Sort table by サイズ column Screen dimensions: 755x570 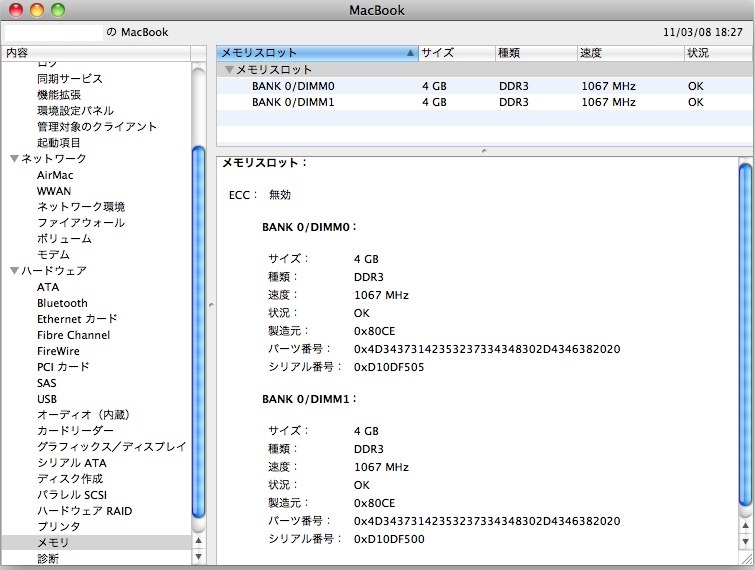(x=456, y=52)
